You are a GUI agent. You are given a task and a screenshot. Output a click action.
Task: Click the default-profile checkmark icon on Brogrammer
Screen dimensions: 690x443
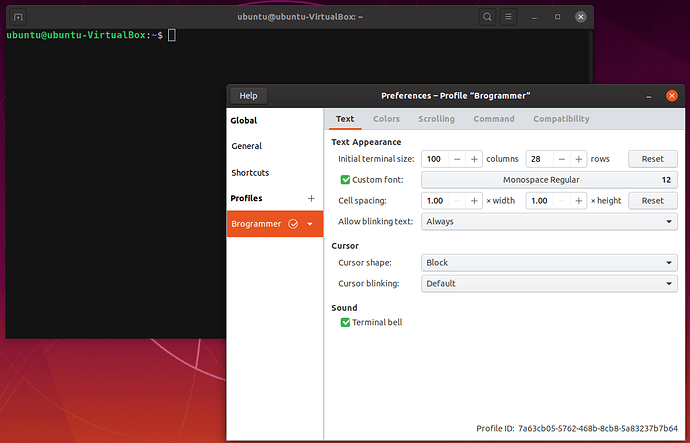click(x=293, y=224)
